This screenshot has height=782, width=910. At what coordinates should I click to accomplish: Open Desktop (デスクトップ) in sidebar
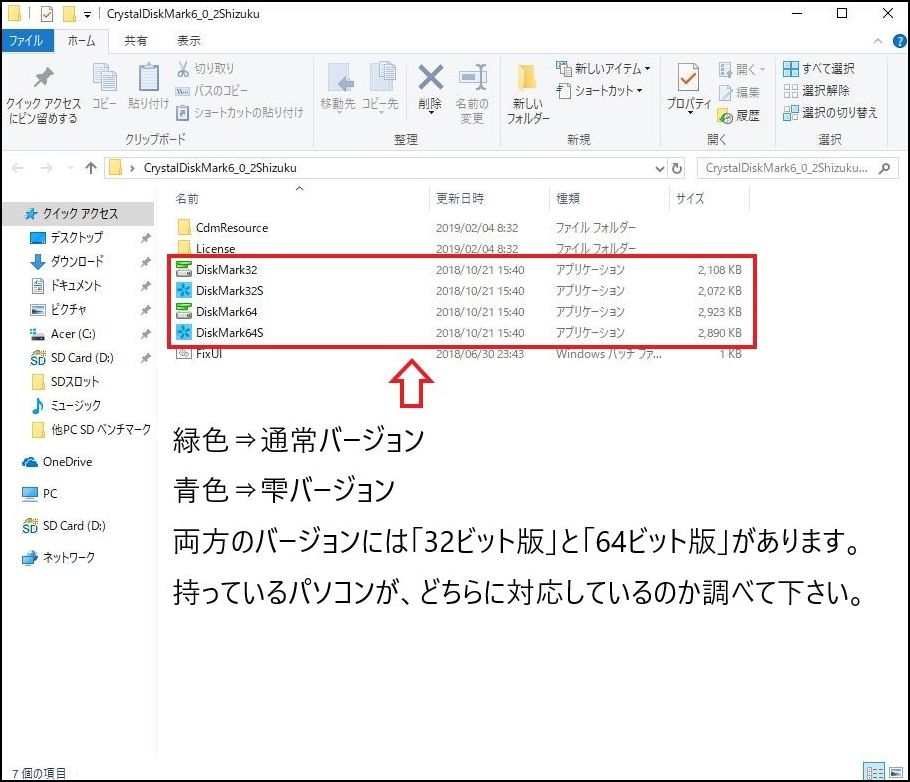(x=77, y=238)
